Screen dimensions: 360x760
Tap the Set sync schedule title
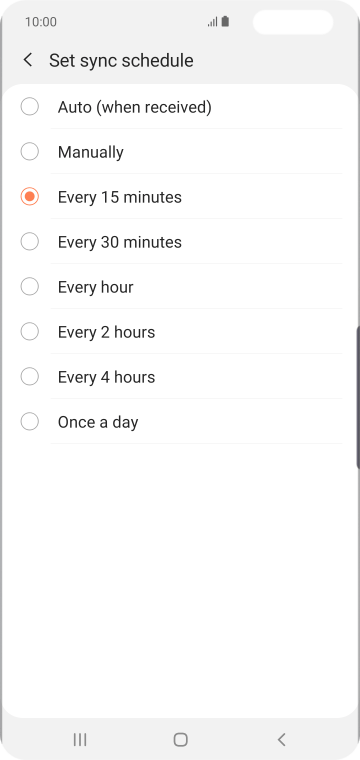(121, 61)
